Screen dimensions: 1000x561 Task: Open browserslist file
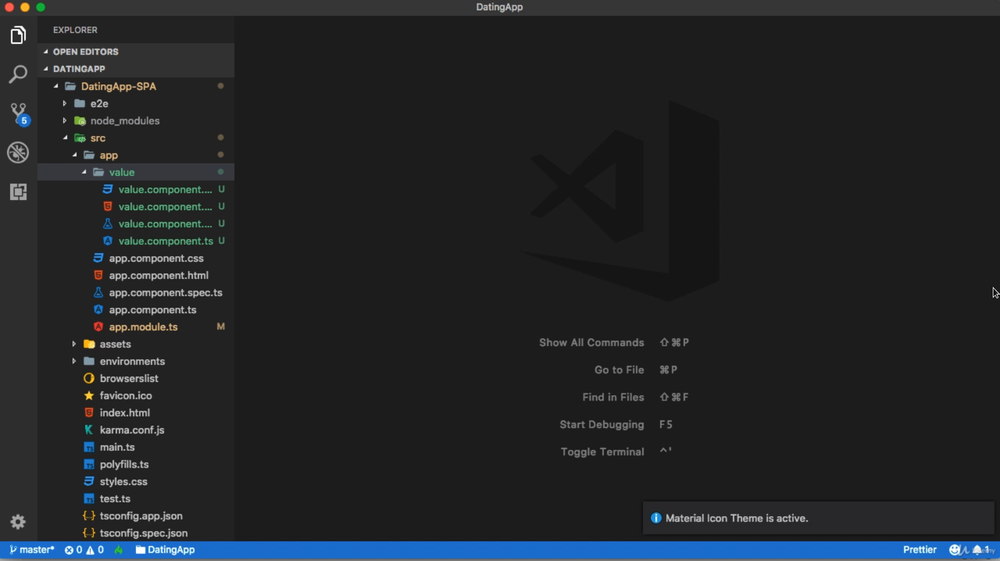[129, 379]
